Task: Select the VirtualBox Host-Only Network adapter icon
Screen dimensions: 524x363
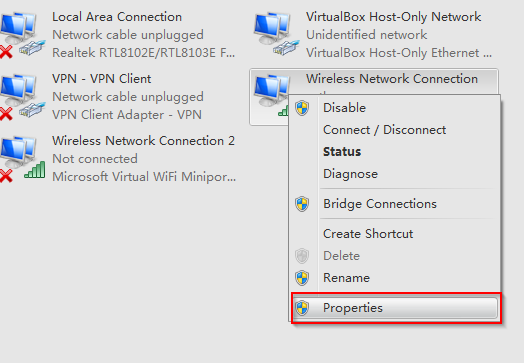Action: click(x=276, y=34)
